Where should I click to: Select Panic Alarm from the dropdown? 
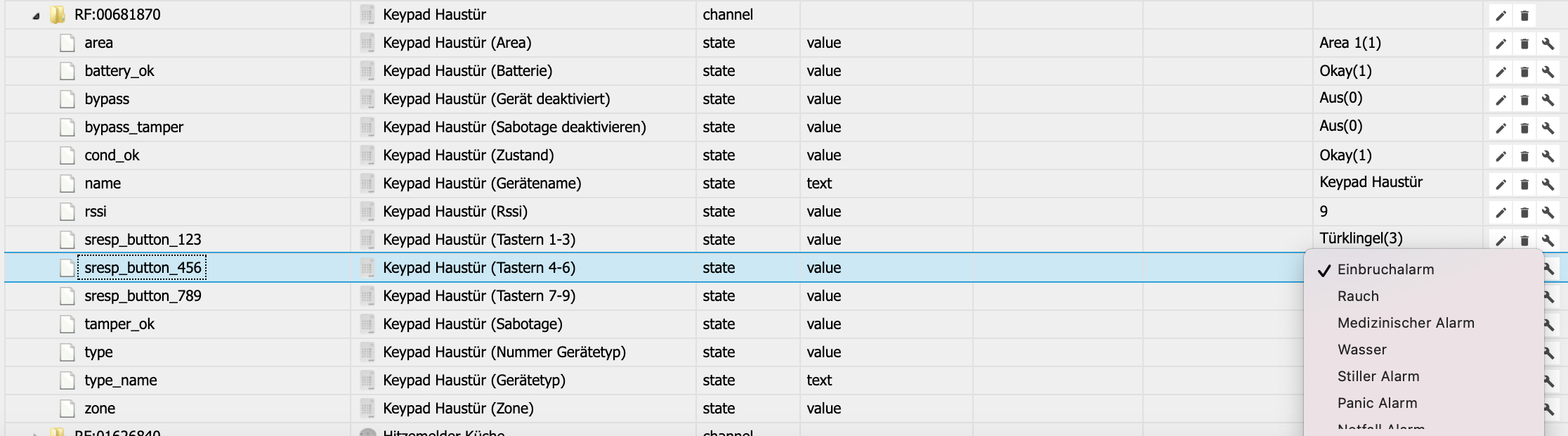(x=1377, y=403)
